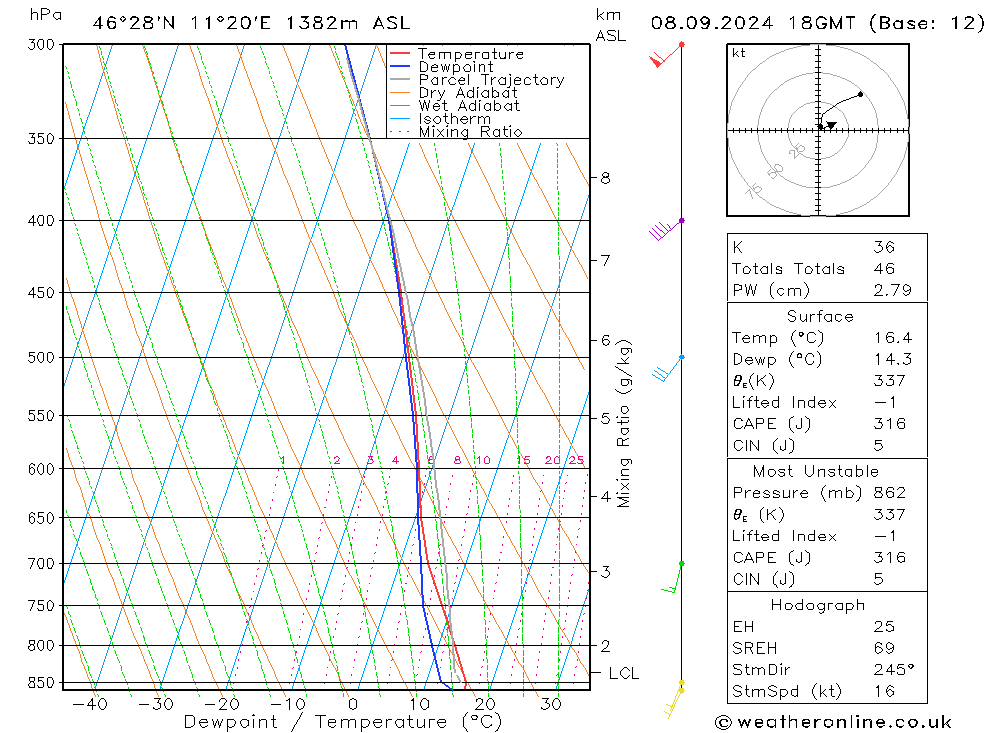The image size is (1000, 733).
Task: Click the 300 hPa pressure axis label
Action: point(41,45)
